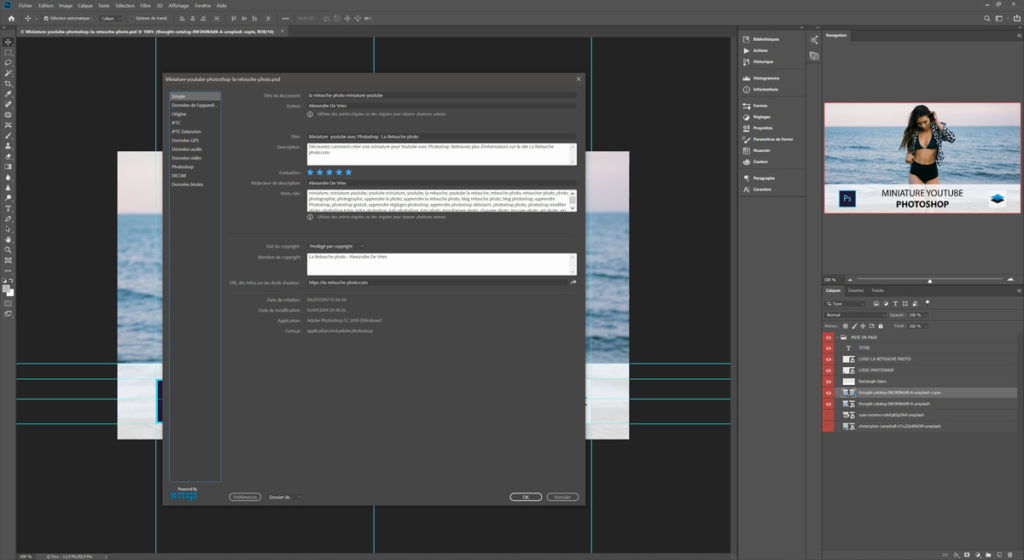
Task: Open the layer filter Type dropdown
Action: point(844,303)
